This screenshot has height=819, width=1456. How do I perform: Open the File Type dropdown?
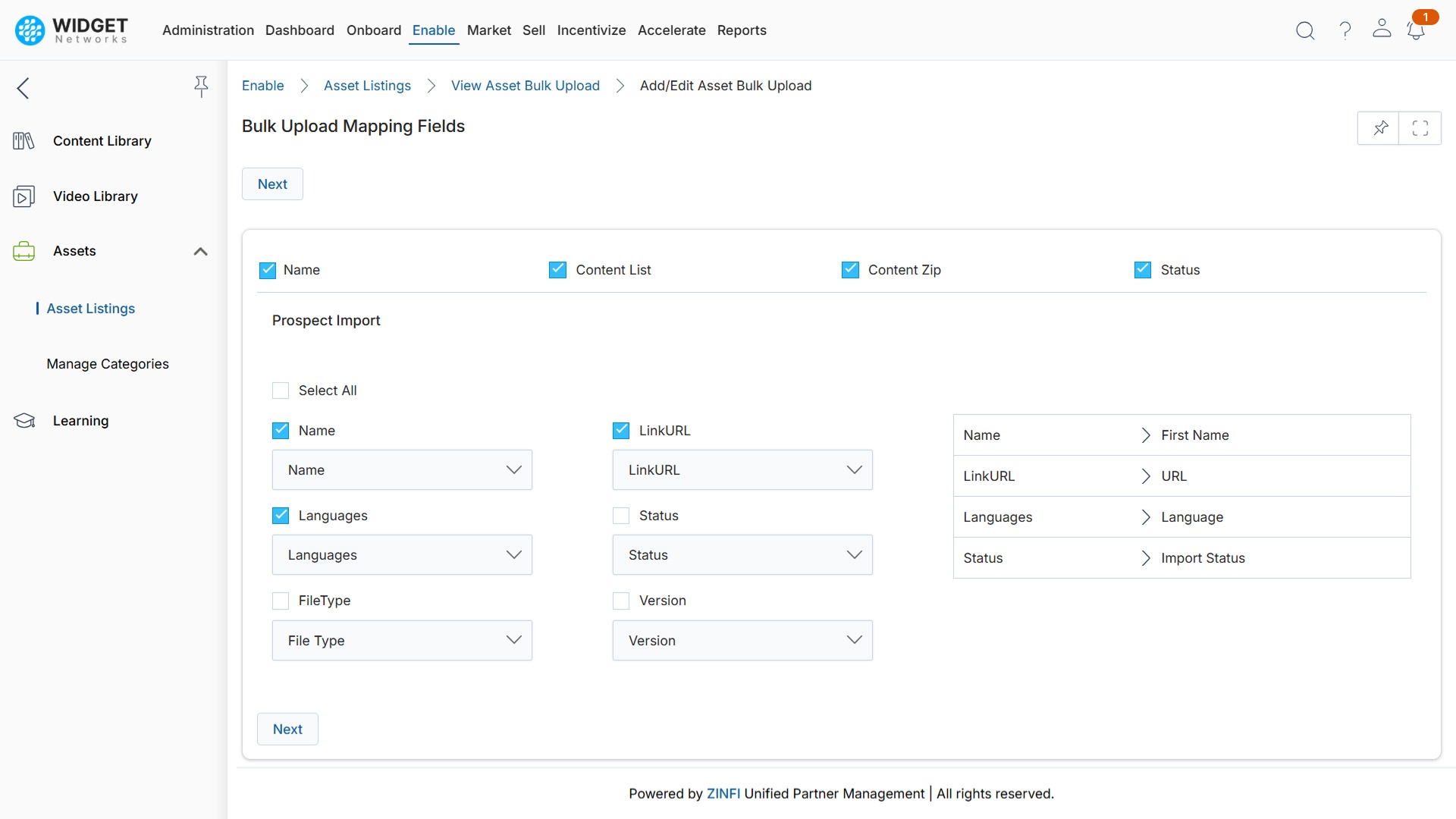pos(402,640)
